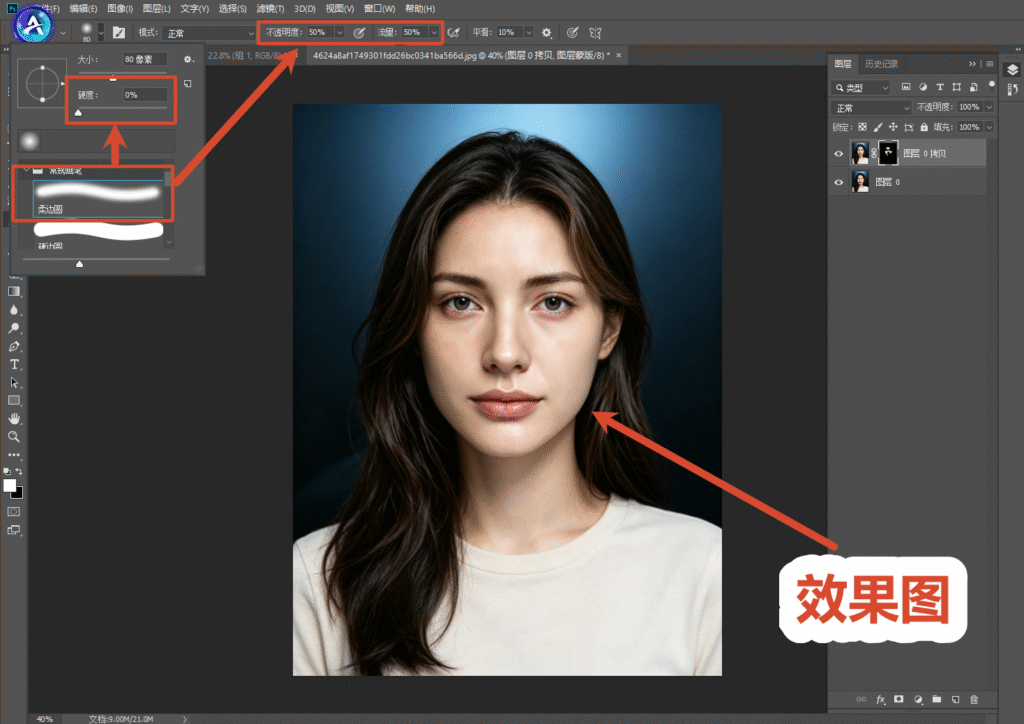Click foreground white color swatch
This screenshot has height=724, width=1024.
(x=9, y=486)
